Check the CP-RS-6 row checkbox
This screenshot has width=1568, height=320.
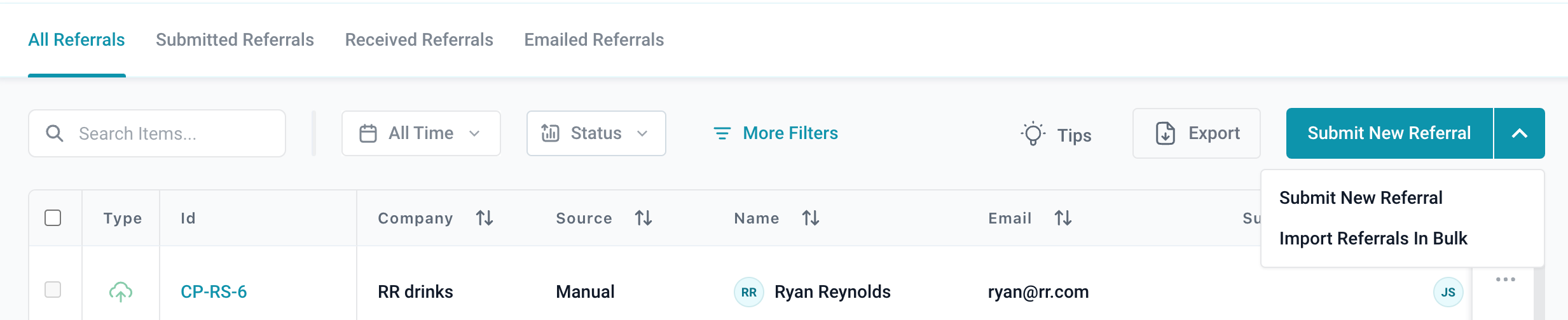click(53, 290)
